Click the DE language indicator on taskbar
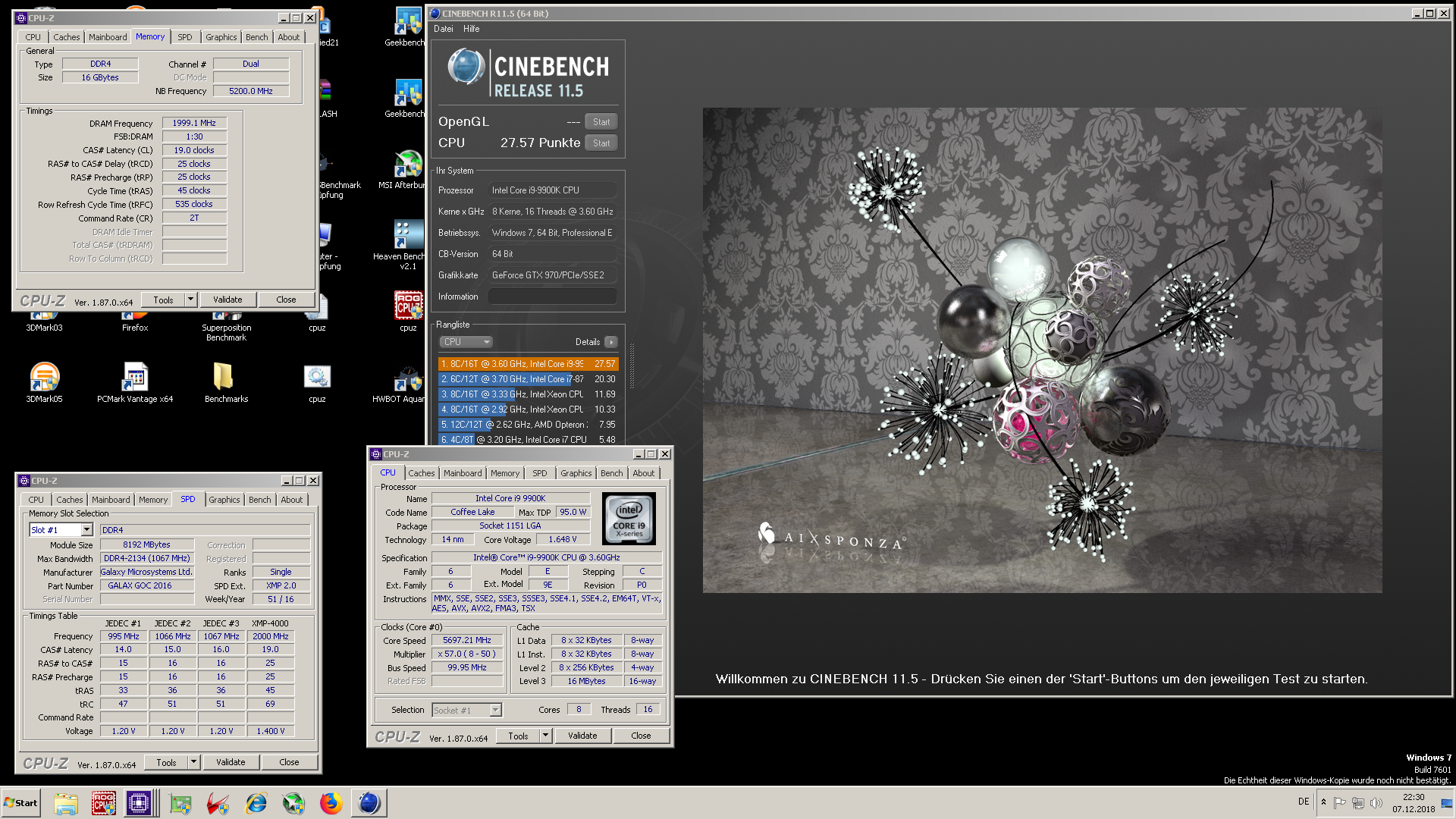 [1304, 802]
